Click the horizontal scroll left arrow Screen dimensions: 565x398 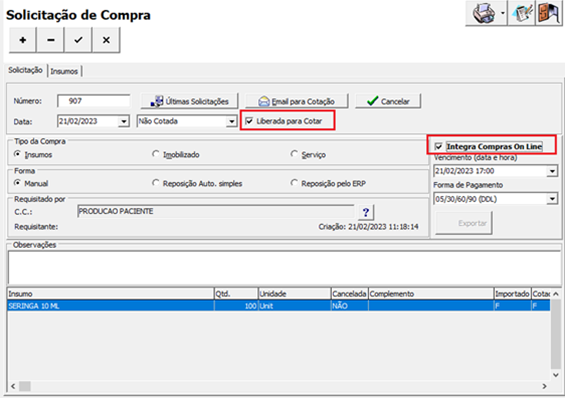pyautogui.click(x=13, y=386)
